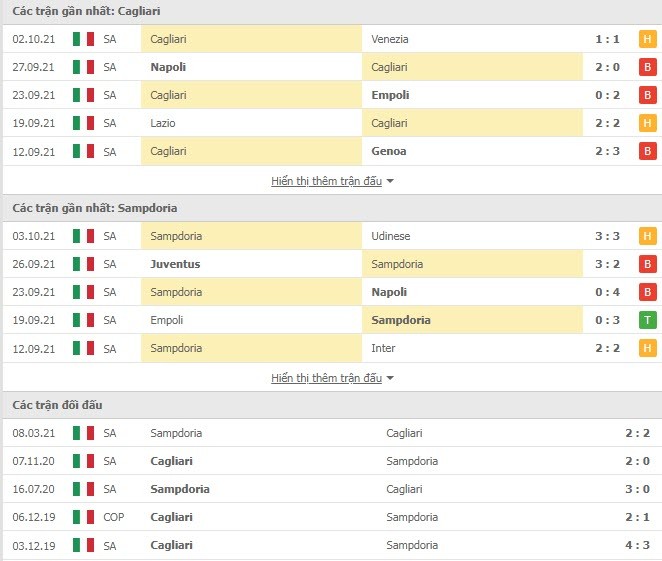Screen dimensions: 662x561
Task: Click the B badge on Juventus–Sampdoria row
Action: coord(647,264)
